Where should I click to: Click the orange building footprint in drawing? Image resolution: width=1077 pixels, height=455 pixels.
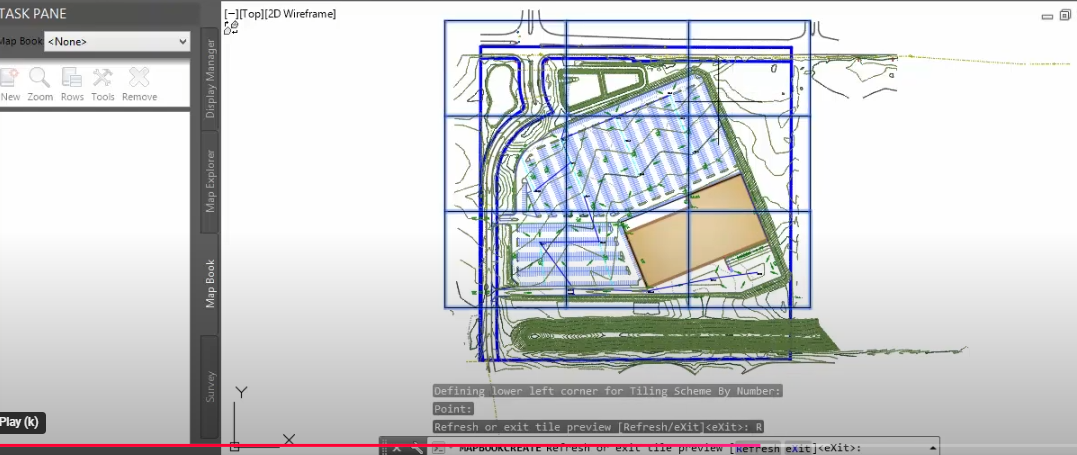tap(696, 232)
